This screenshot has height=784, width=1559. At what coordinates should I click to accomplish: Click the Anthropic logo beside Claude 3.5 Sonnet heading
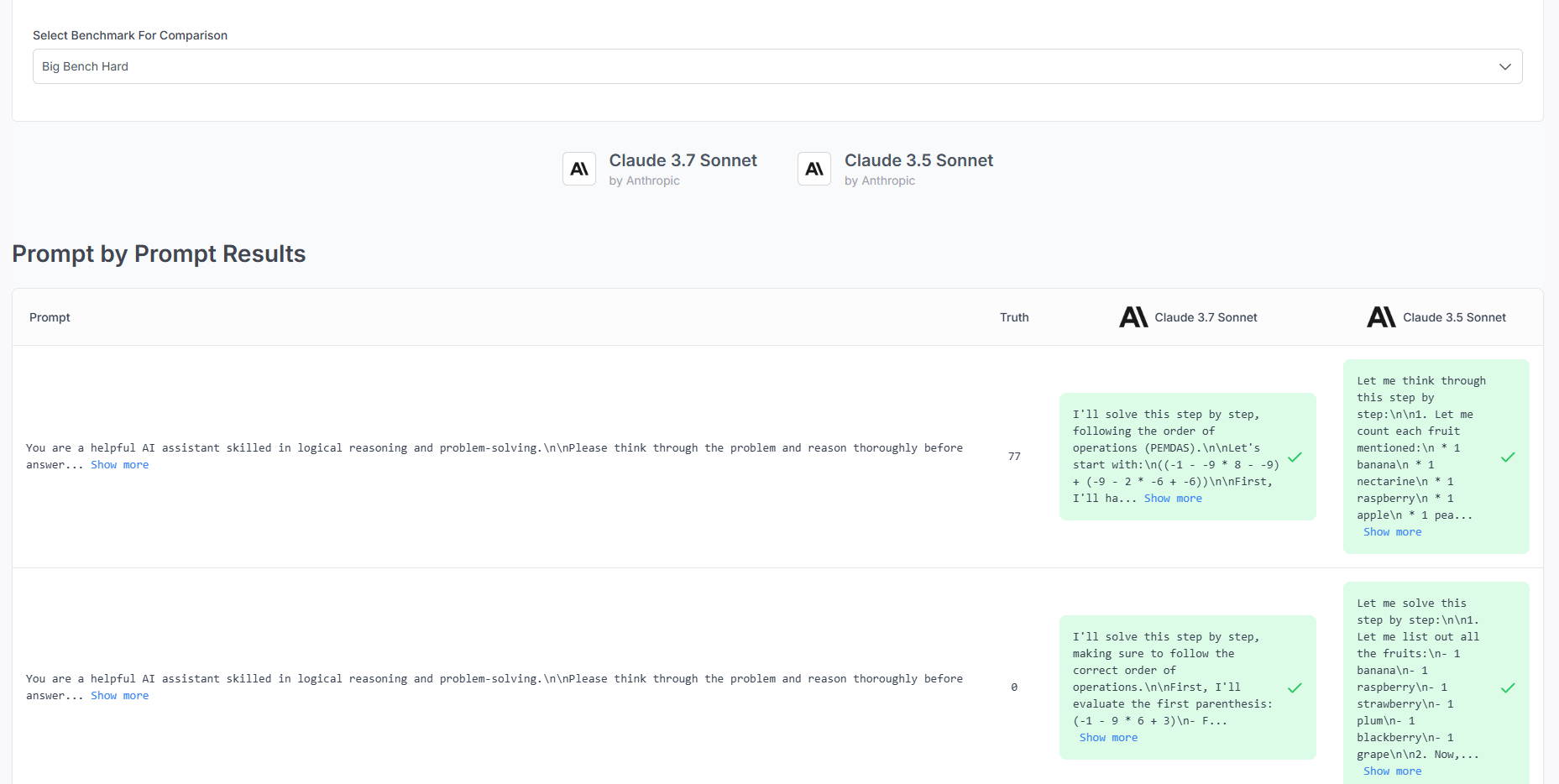point(814,169)
